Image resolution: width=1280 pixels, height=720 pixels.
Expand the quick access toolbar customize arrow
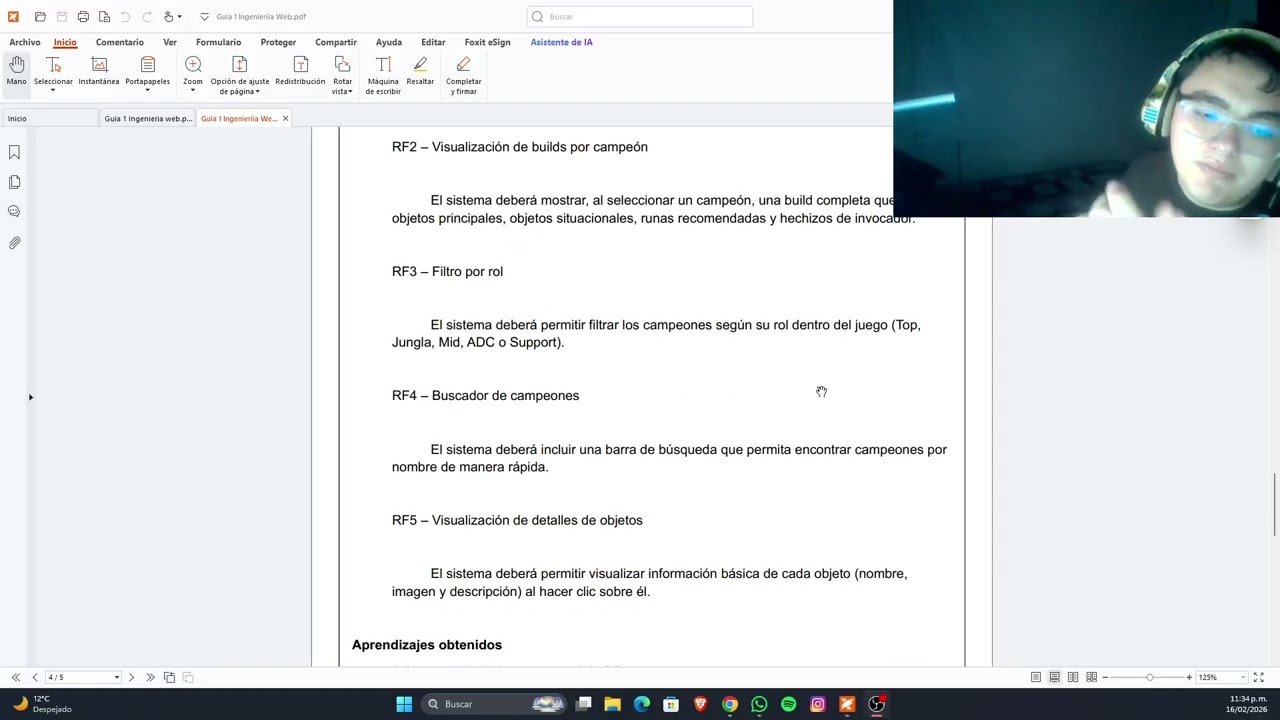click(204, 17)
